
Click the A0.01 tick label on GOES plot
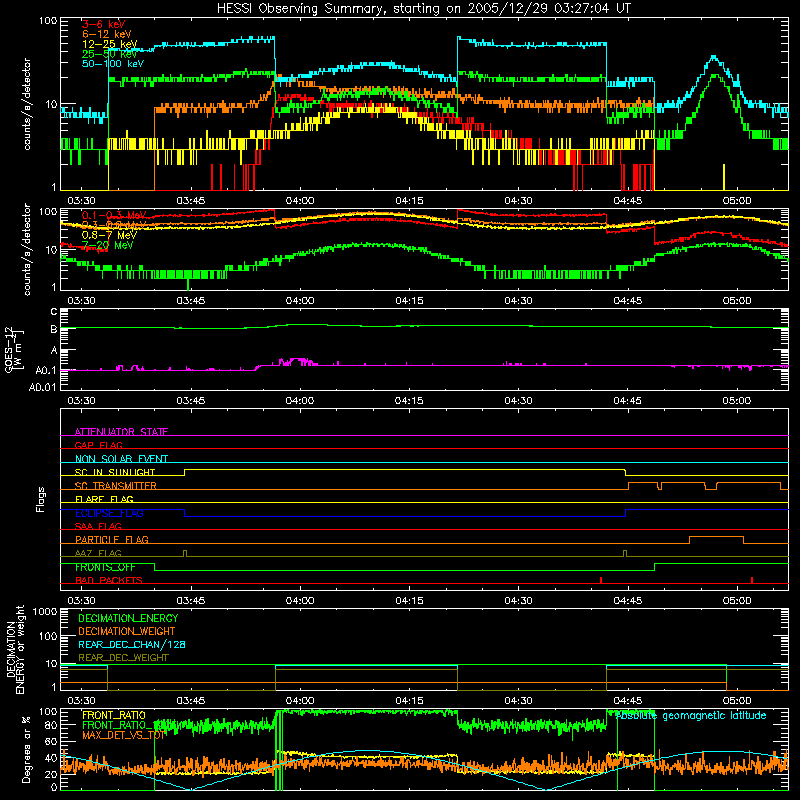(x=43, y=387)
